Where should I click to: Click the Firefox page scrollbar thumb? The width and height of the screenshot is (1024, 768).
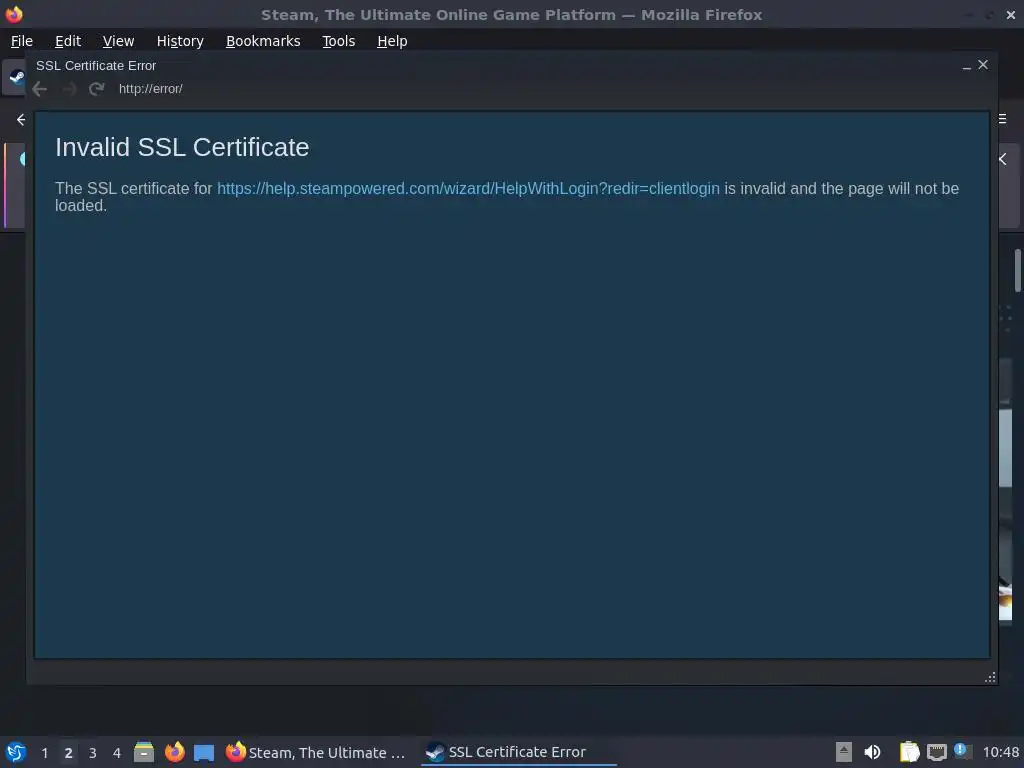[x=1017, y=270]
